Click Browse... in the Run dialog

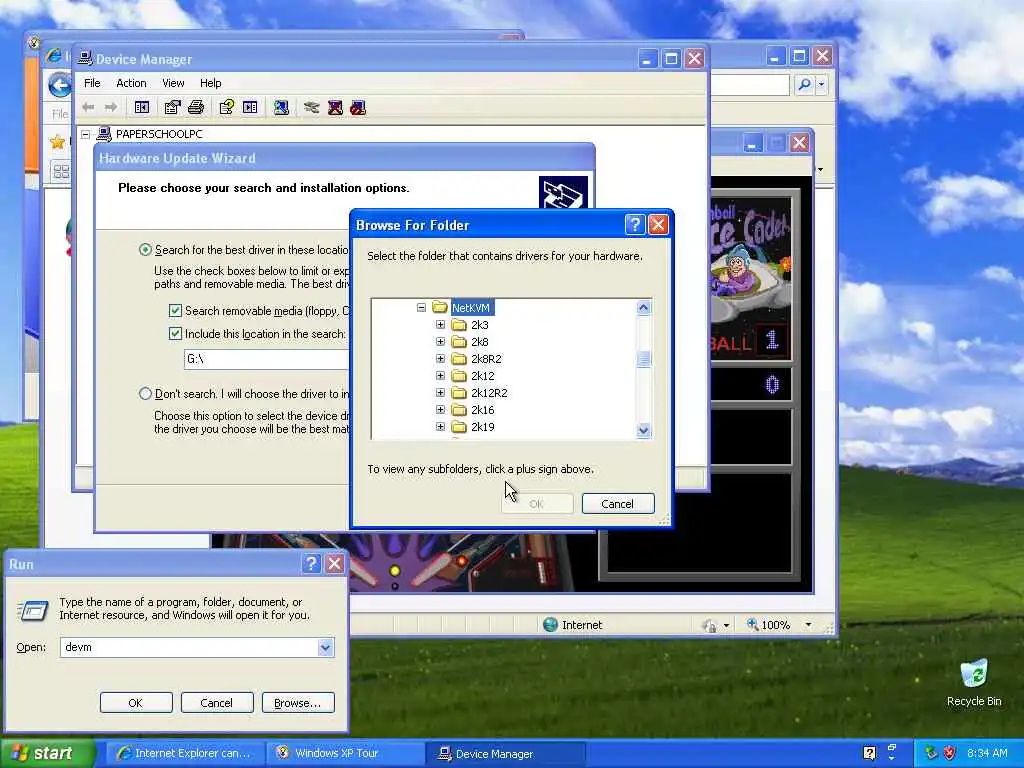coord(298,703)
